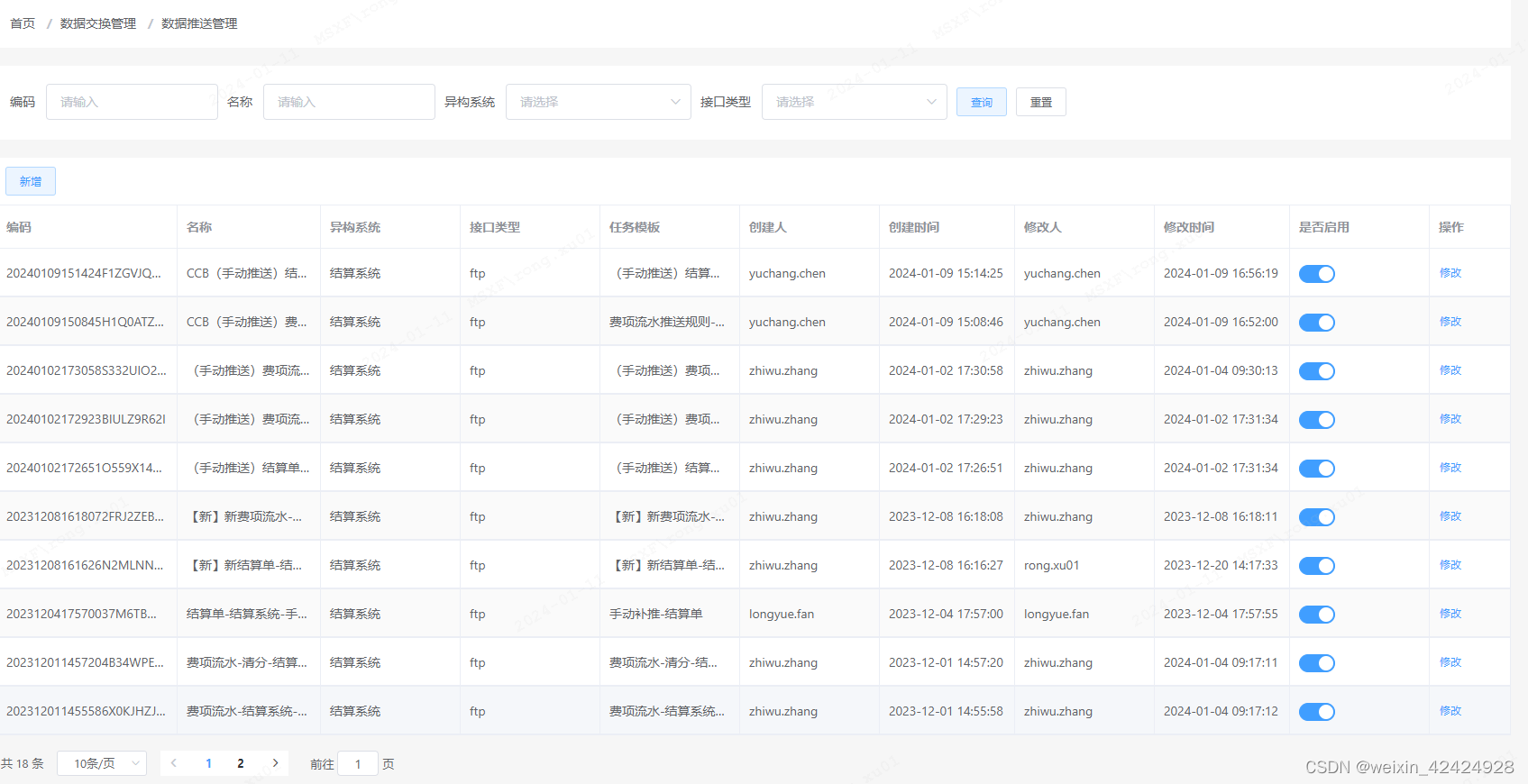Toggle enable switch for 20231208161626N2MLNN row

[x=1316, y=566]
